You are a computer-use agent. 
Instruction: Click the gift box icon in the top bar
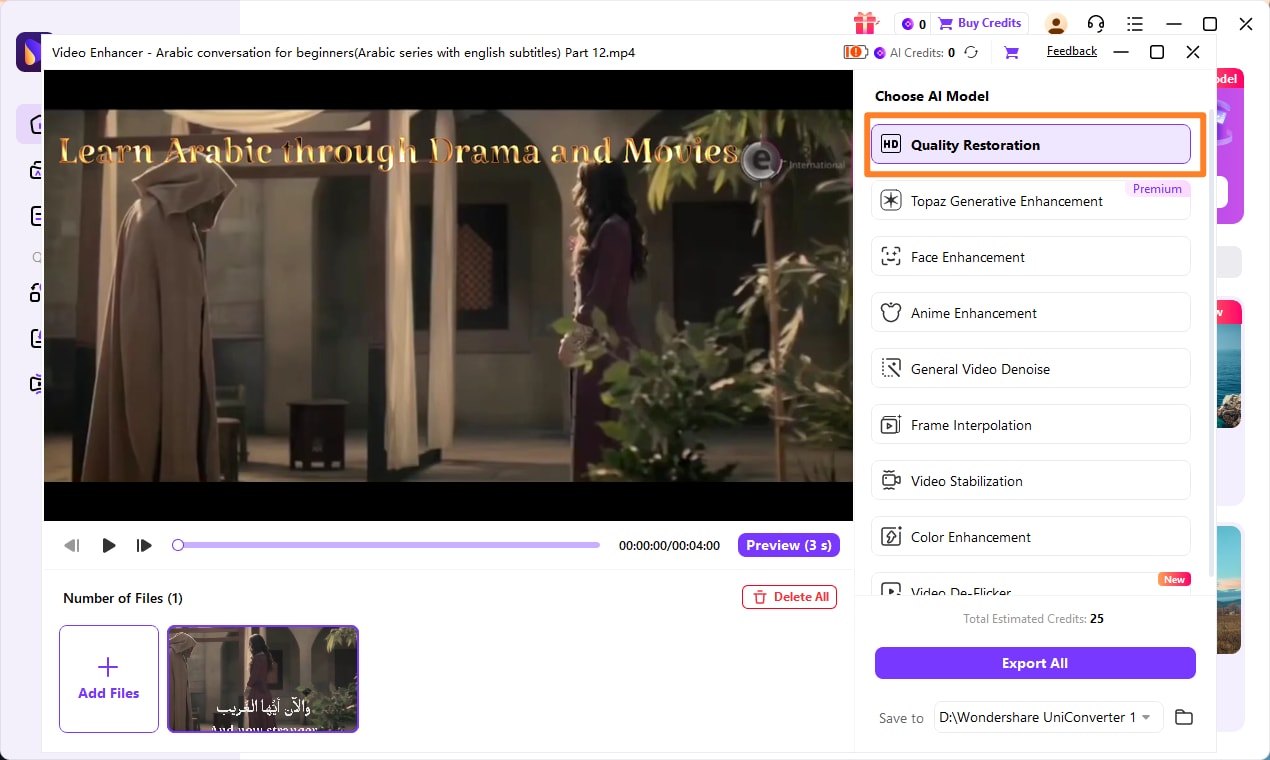point(866,23)
